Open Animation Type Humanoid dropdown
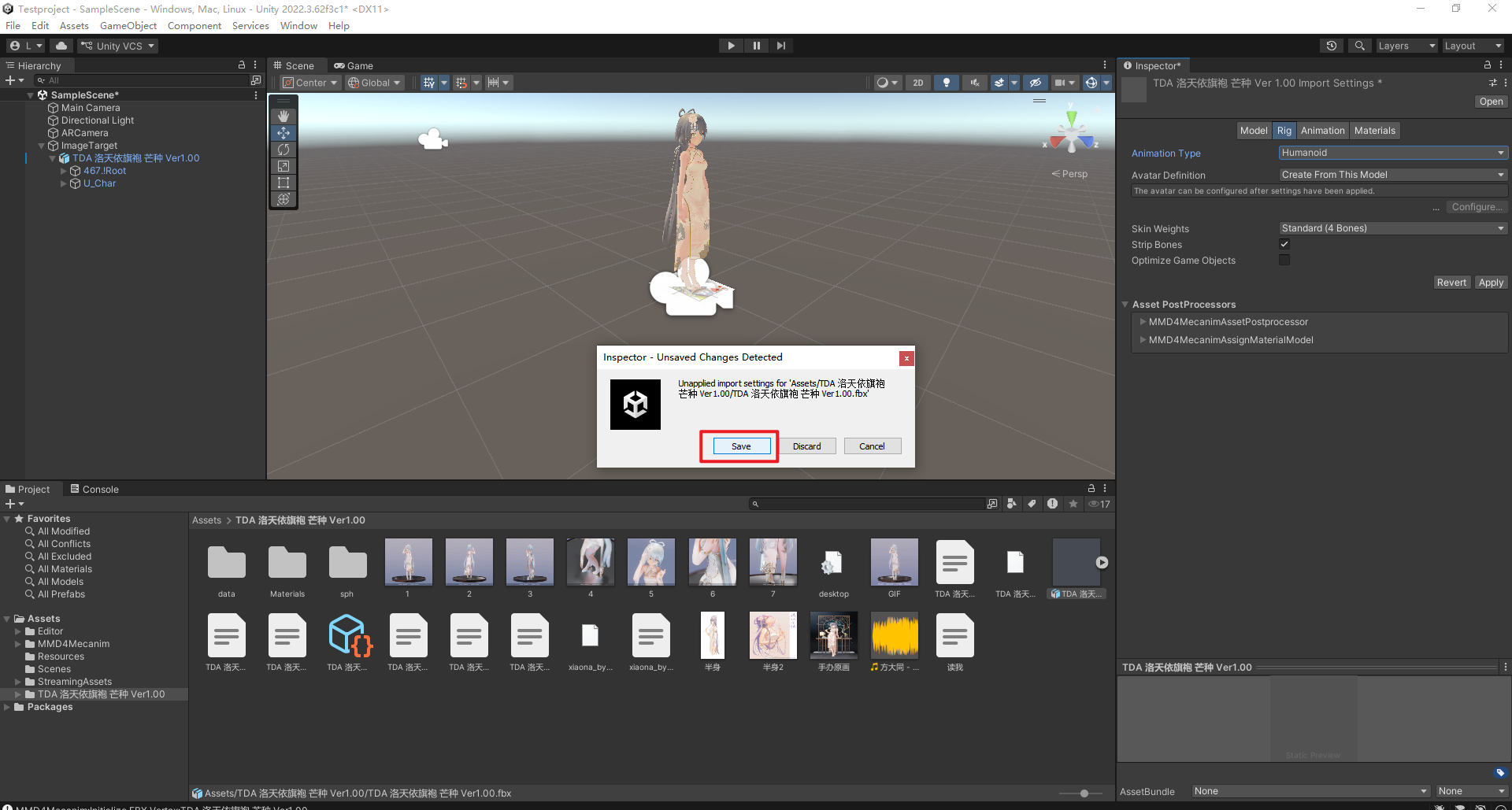 [x=1393, y=153]
